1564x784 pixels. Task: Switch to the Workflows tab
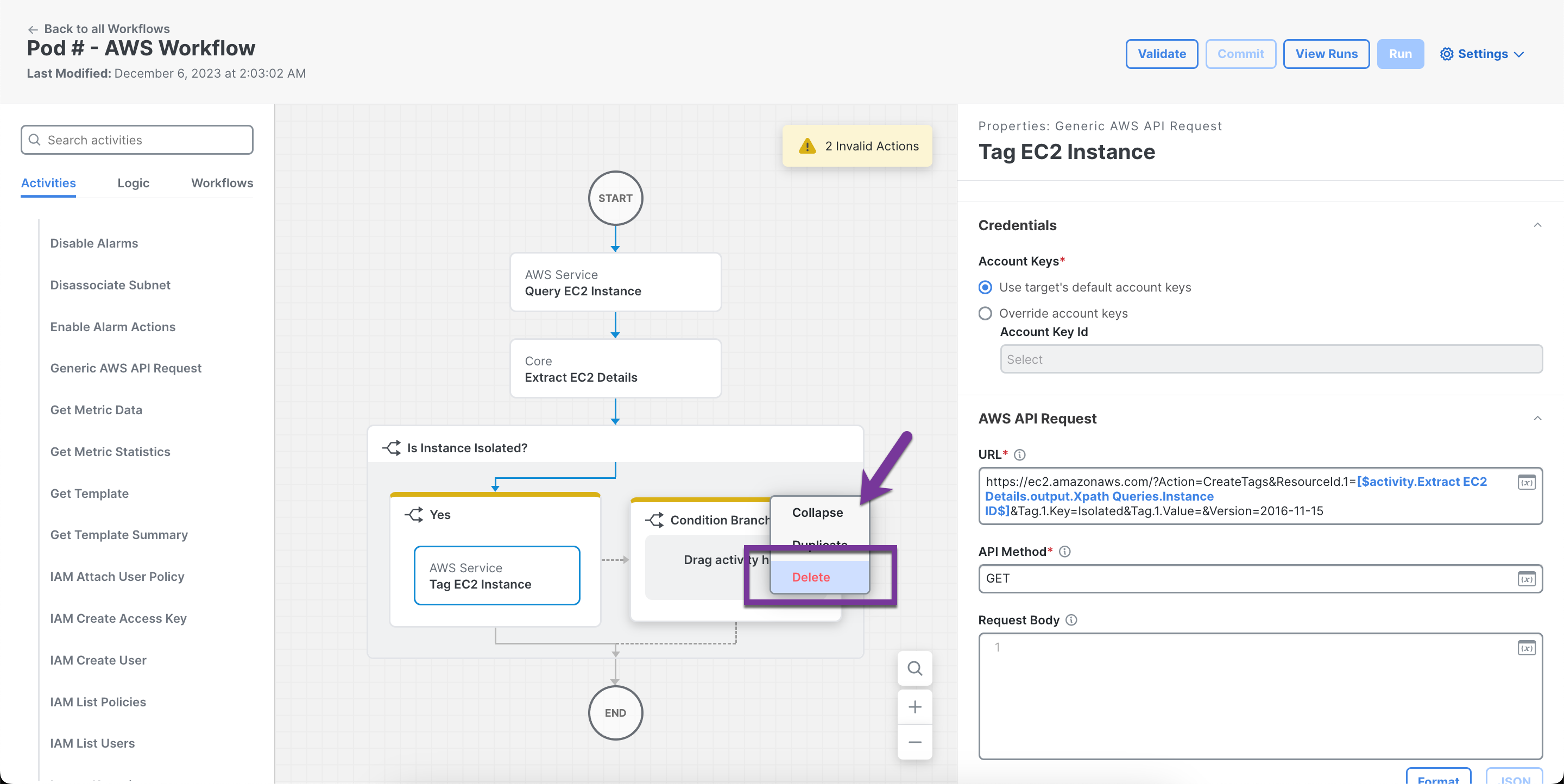pos(222,184)
